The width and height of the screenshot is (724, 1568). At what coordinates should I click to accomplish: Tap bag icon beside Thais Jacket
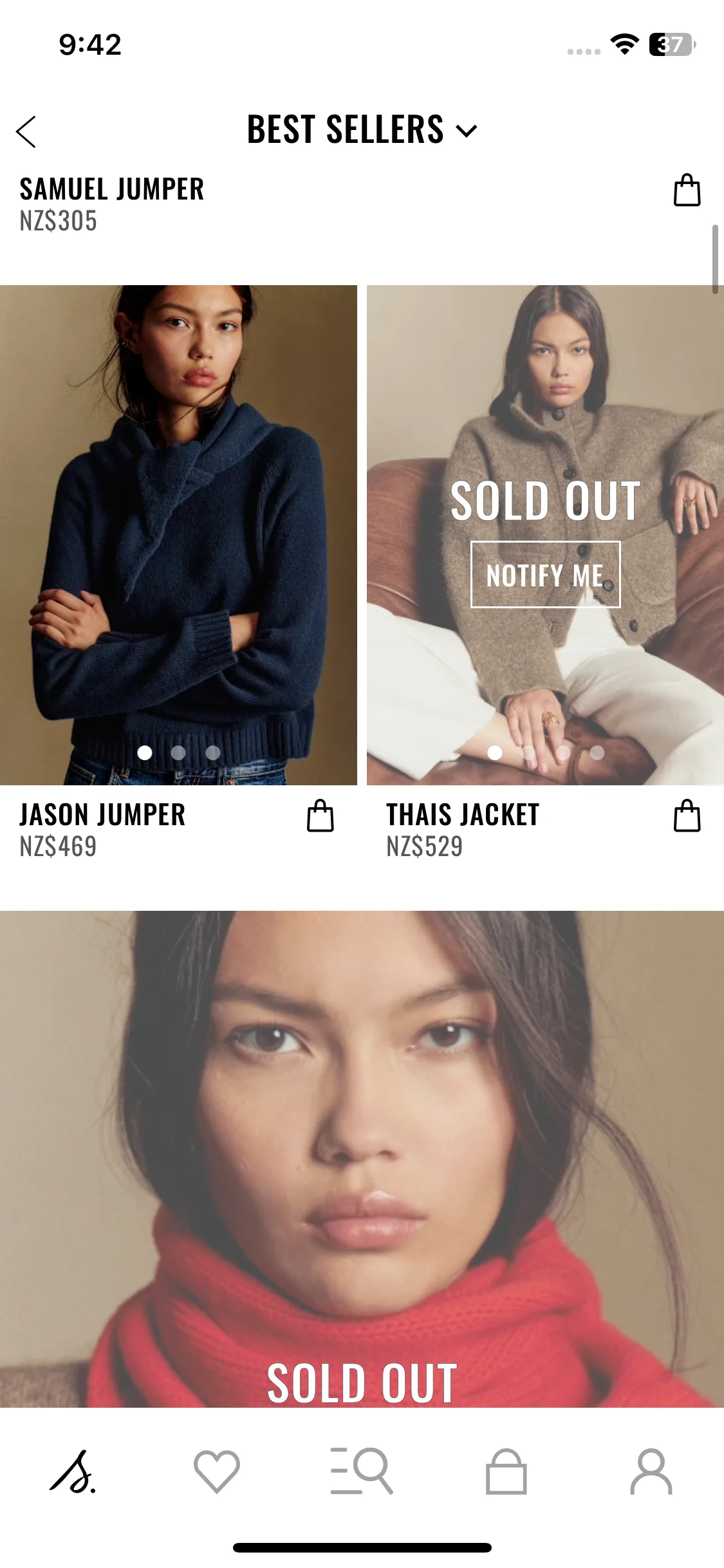687,816
